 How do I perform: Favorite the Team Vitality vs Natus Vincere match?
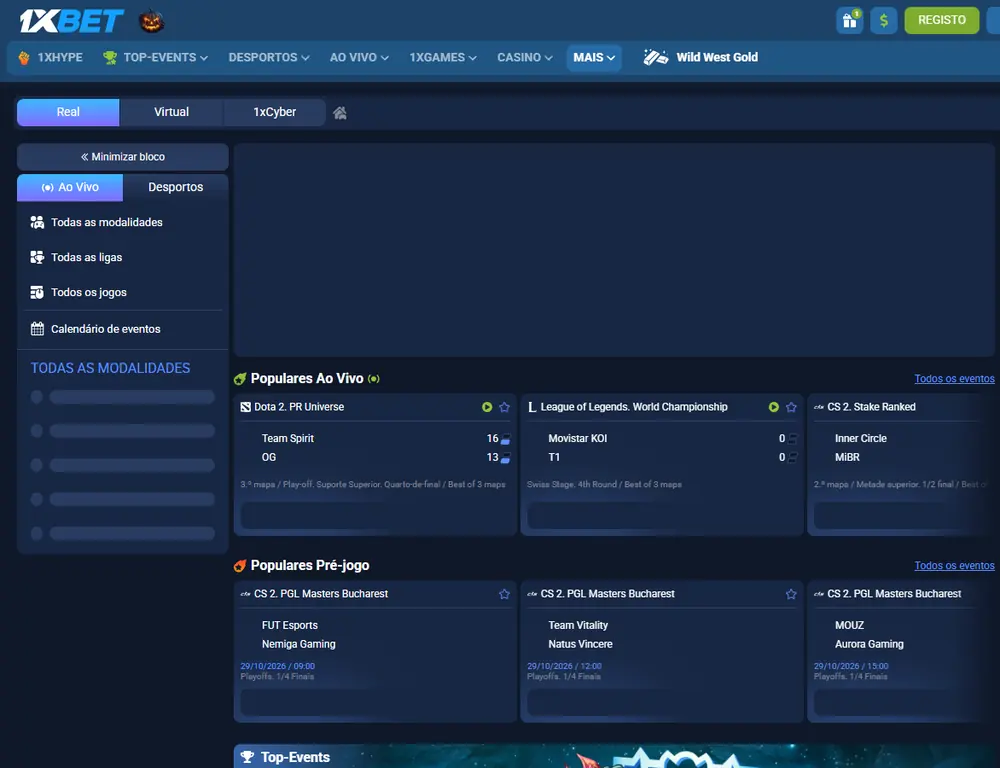click(x=791, y=594)
